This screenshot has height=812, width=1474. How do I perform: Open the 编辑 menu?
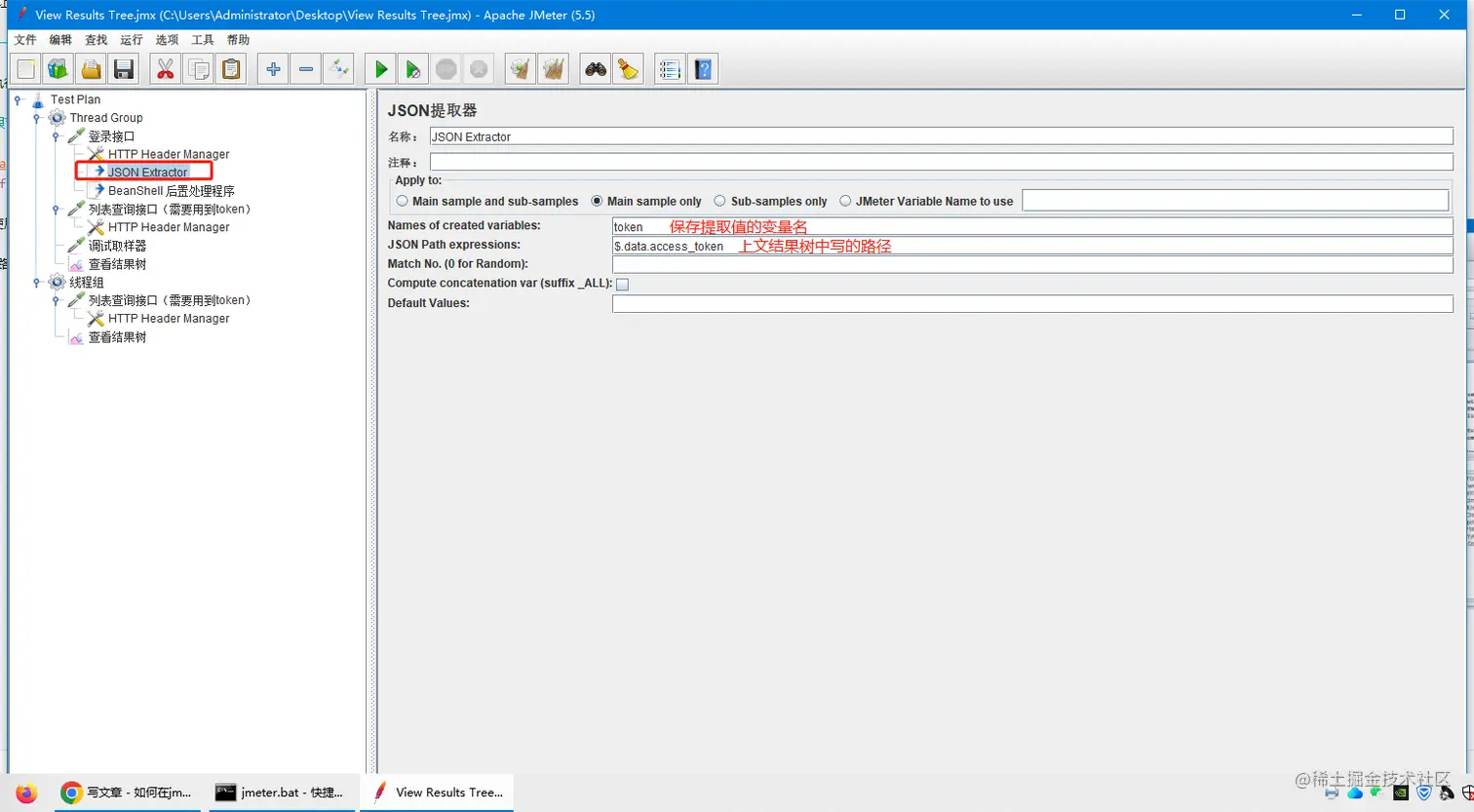pos(60,40)
